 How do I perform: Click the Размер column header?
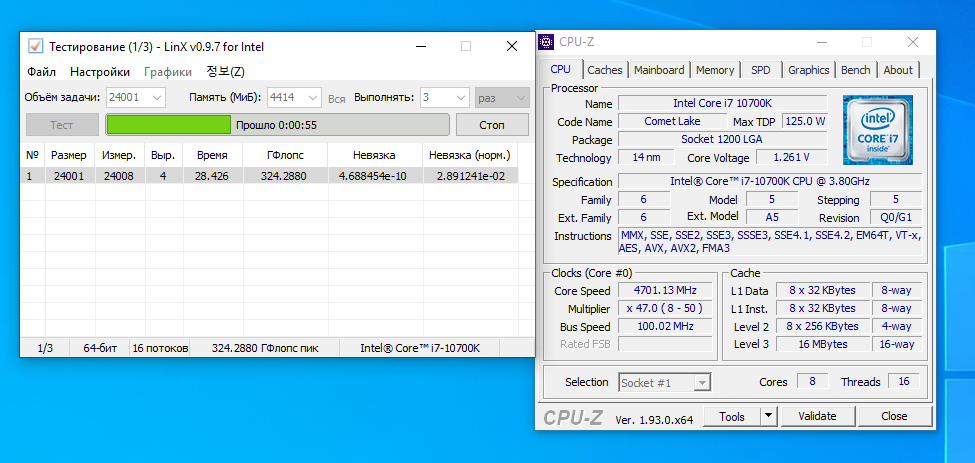point(69,155)
